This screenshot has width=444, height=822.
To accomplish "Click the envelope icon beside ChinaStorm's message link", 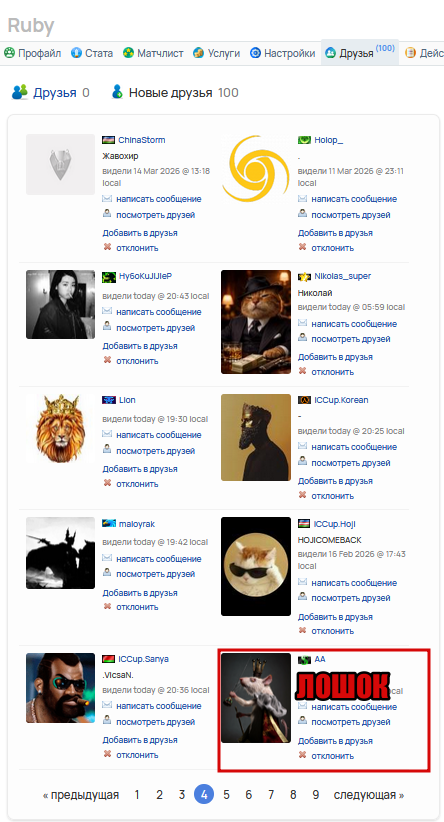I will pyautogui.click(x=107, y=199).
